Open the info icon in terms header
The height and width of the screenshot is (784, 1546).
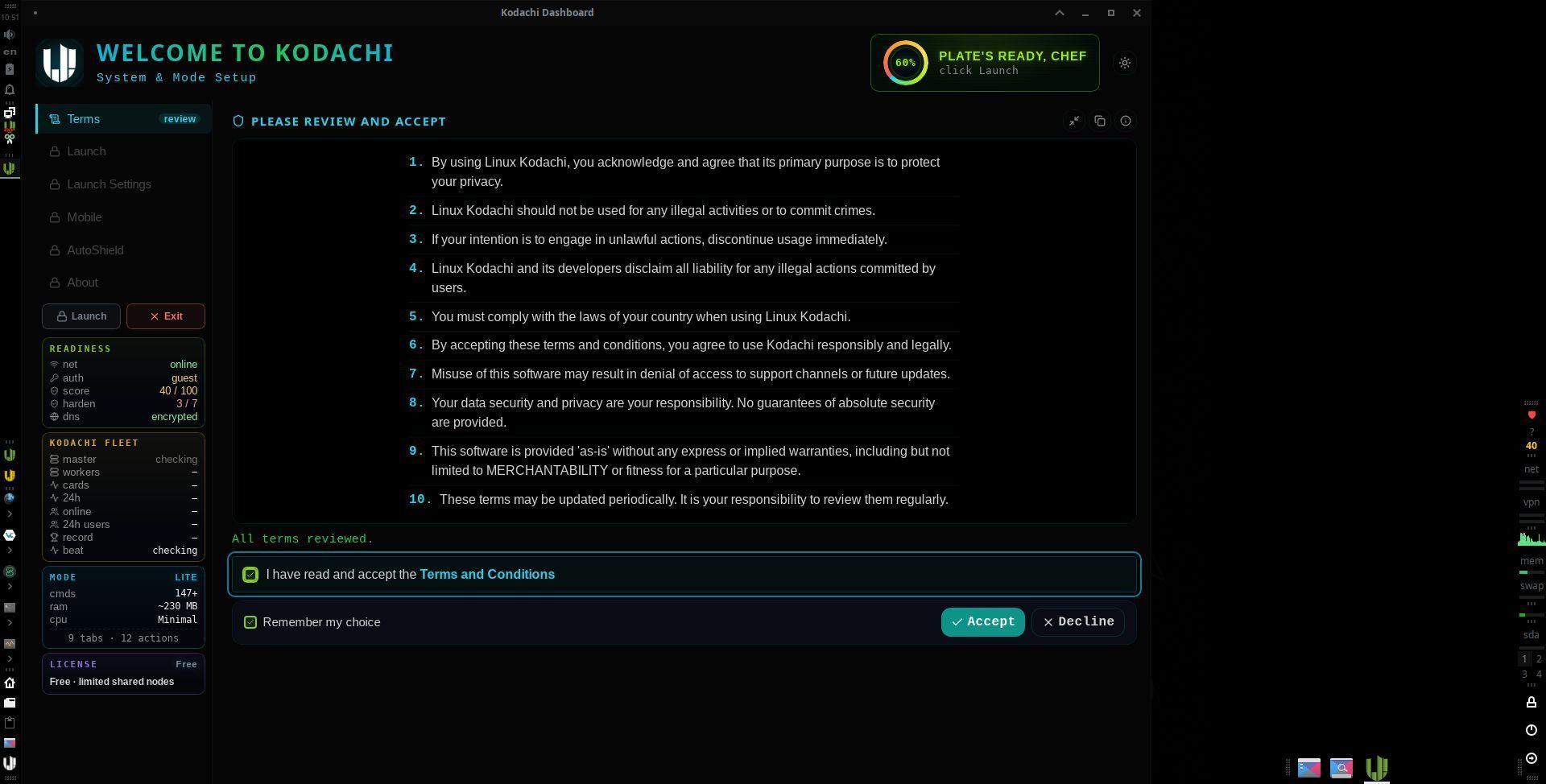(1126, 121)
